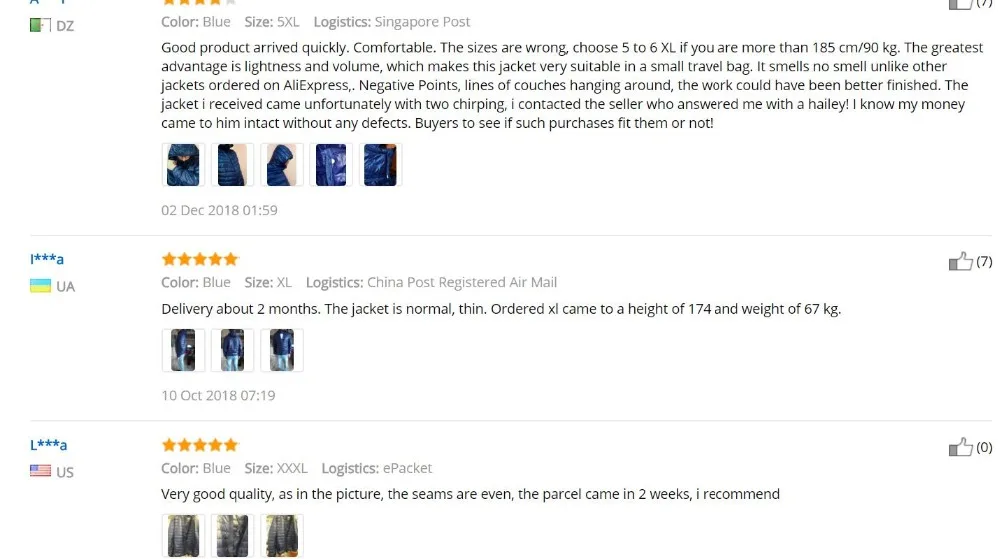Screen dimensions: 1000x559
Task: Open third photo in I***a's review
Action: click(x=281, y=350)
